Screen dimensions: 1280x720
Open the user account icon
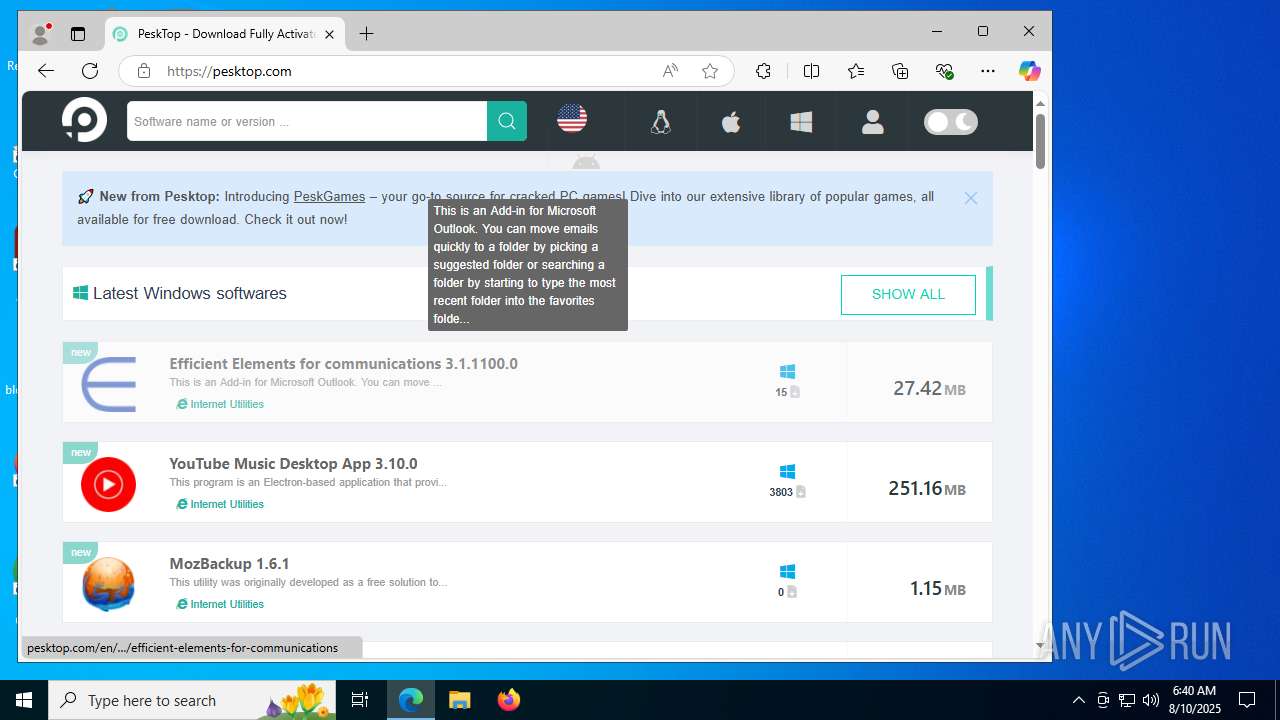tap(873, 122)
